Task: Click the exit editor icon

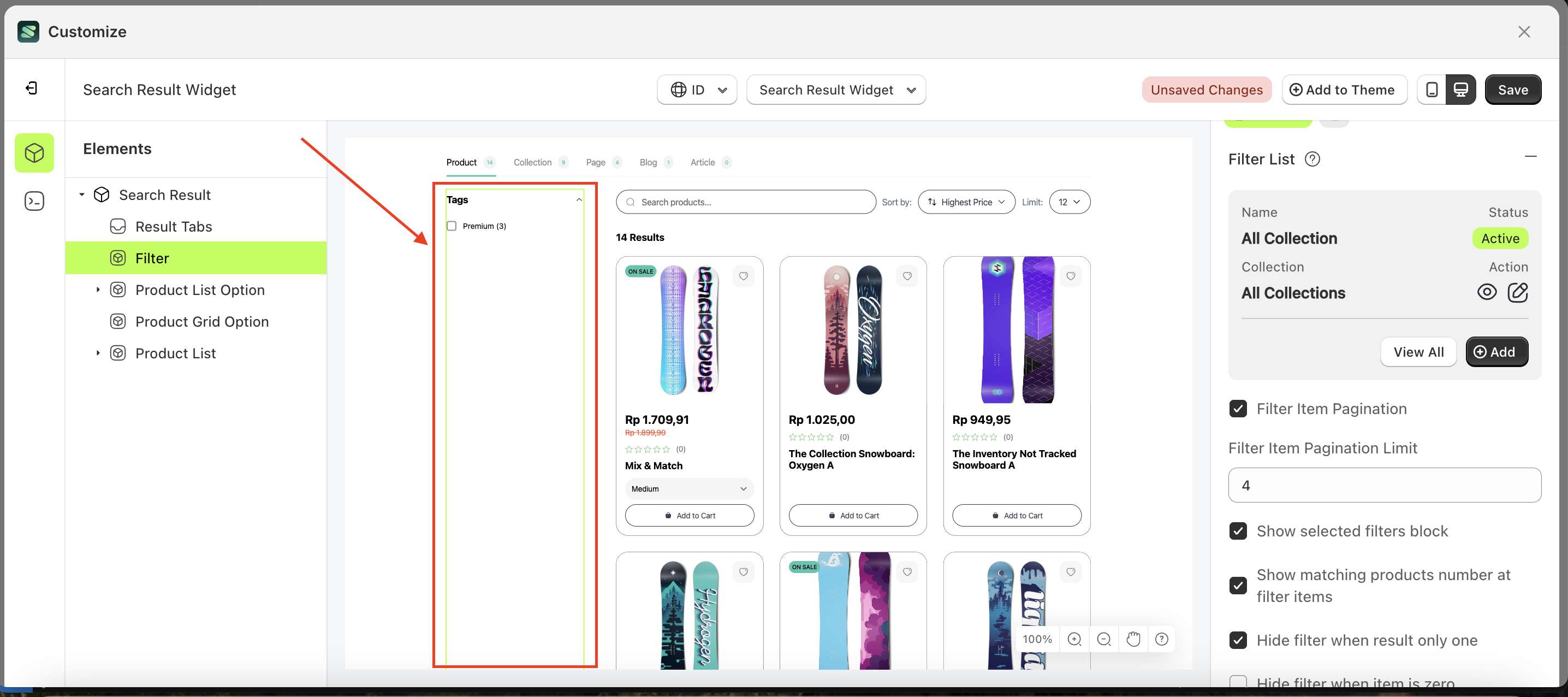Action: (x=32, y=89)
